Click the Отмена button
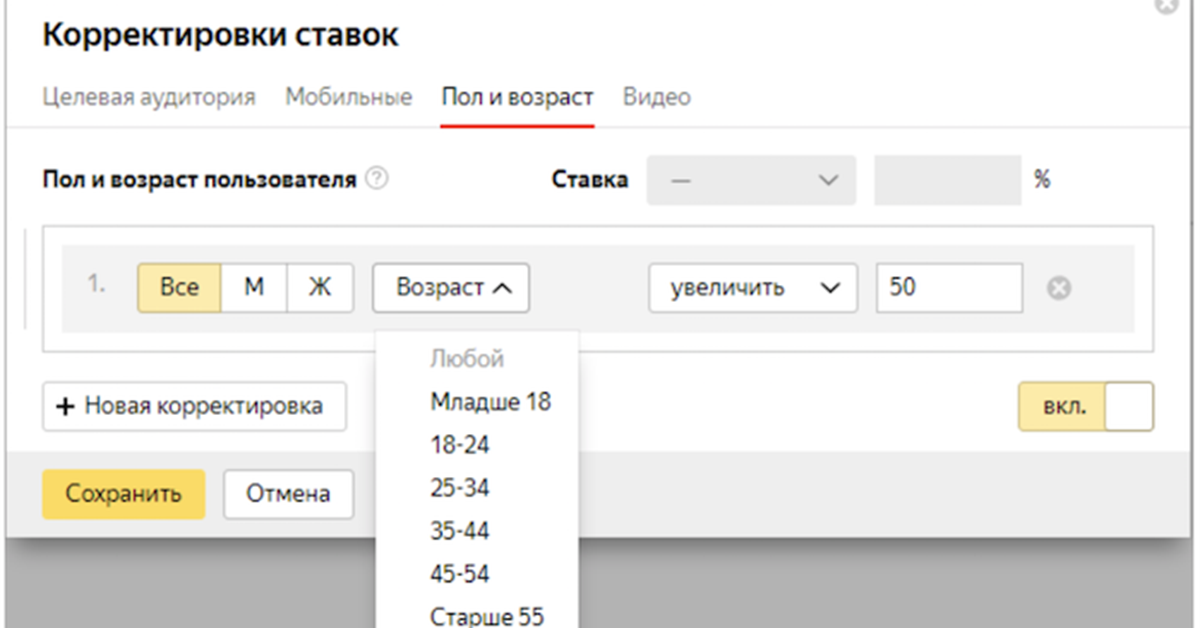The width and height of the screenshot is (1200, 628). point(288,494)
